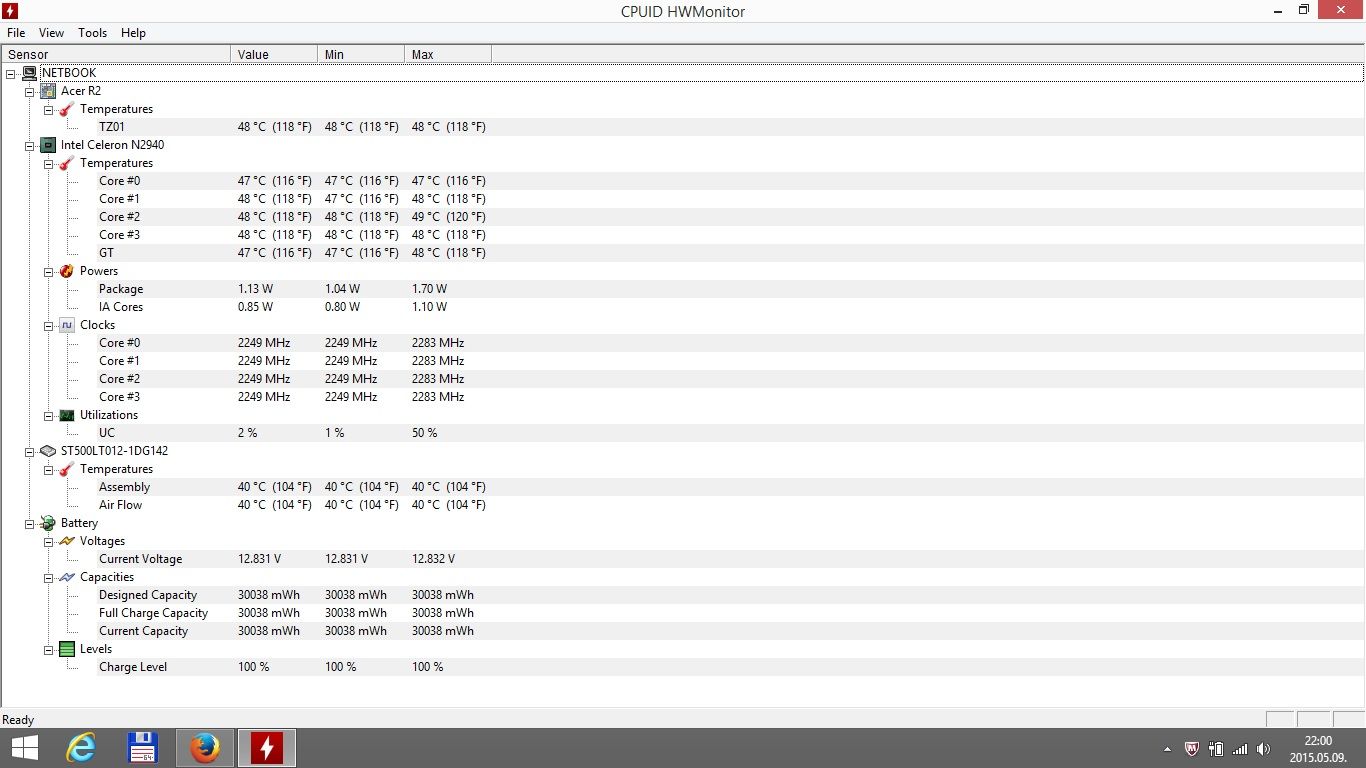Click the Clocks waveform icon
This screenshot has height=768, width=1366.
coord(67,325)
